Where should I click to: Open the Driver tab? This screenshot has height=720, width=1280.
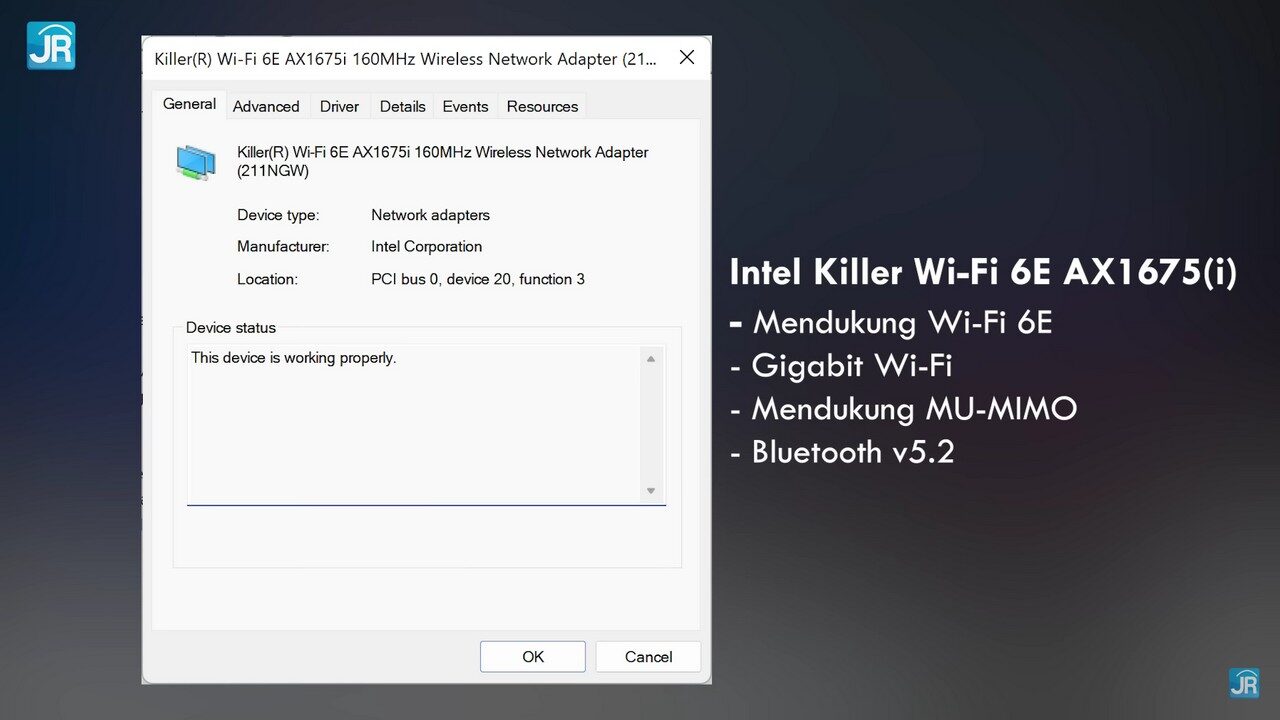coord(339,106)
